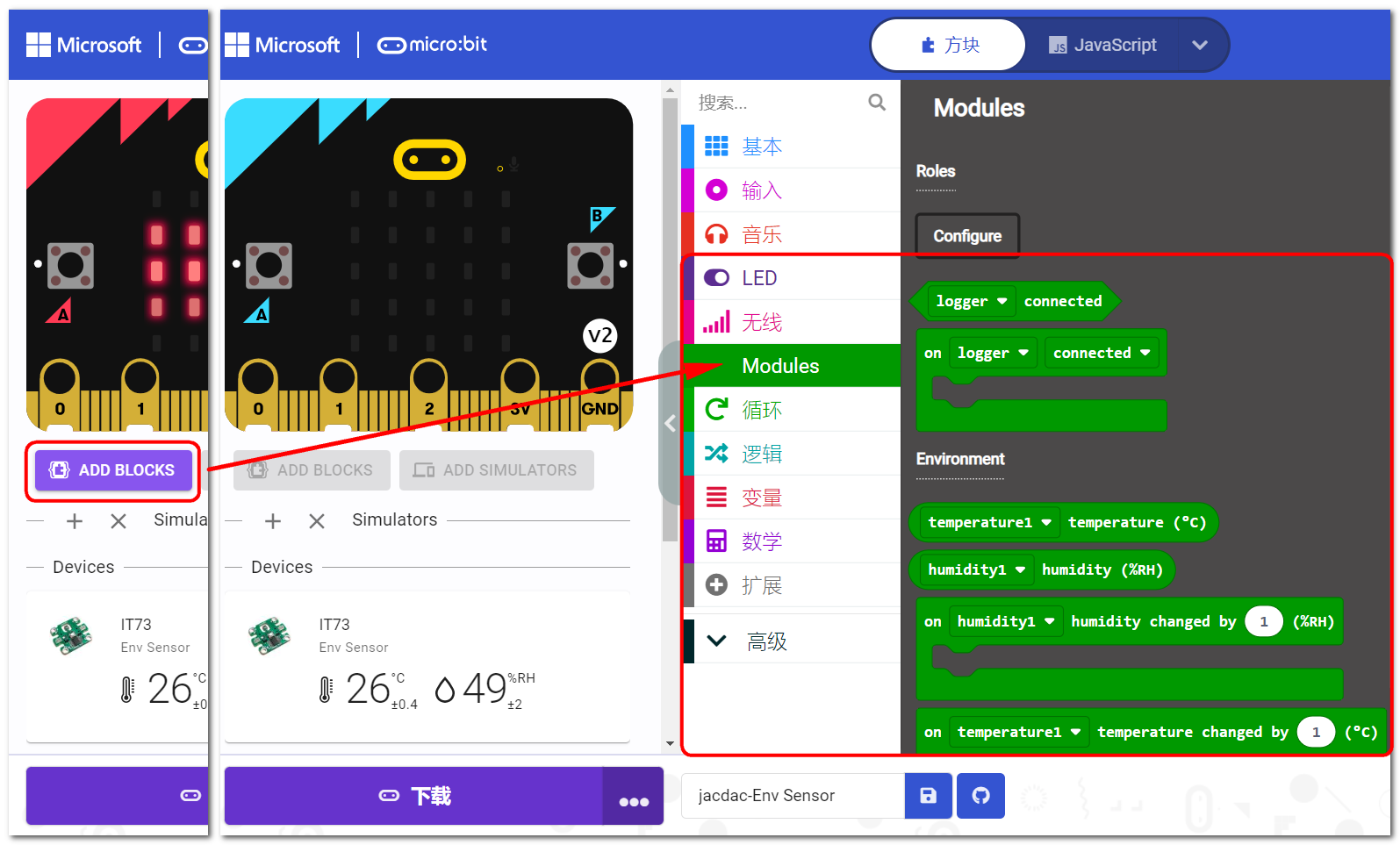Screen dimensions: 1400x845
Task: Click the Configure roles button
Action: [x=966, y=236]
